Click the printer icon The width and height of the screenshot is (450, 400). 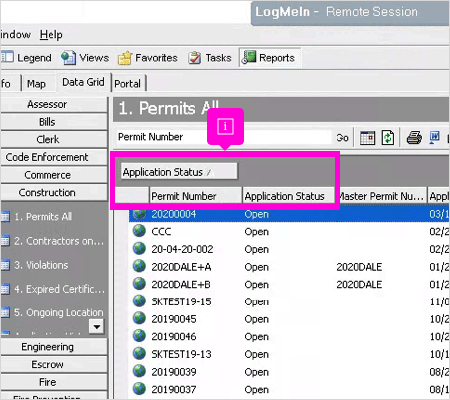coord(414,137)
